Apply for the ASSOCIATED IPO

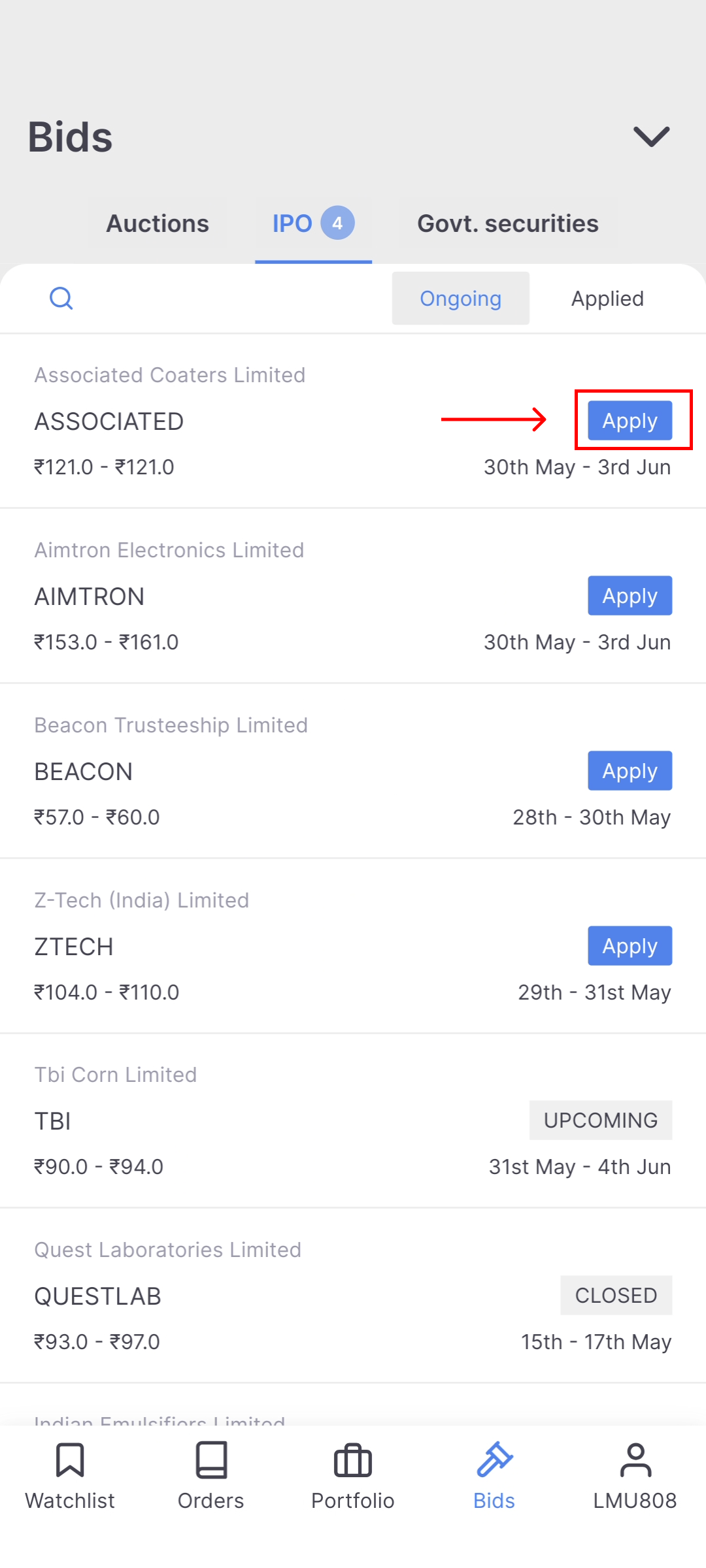(630, 421)
